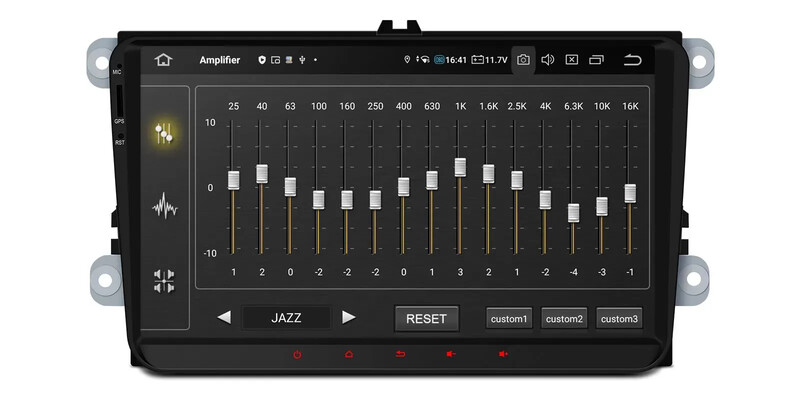Select next EQ preset with right arrow
The image size is (800, 400).
coord(348,318)
